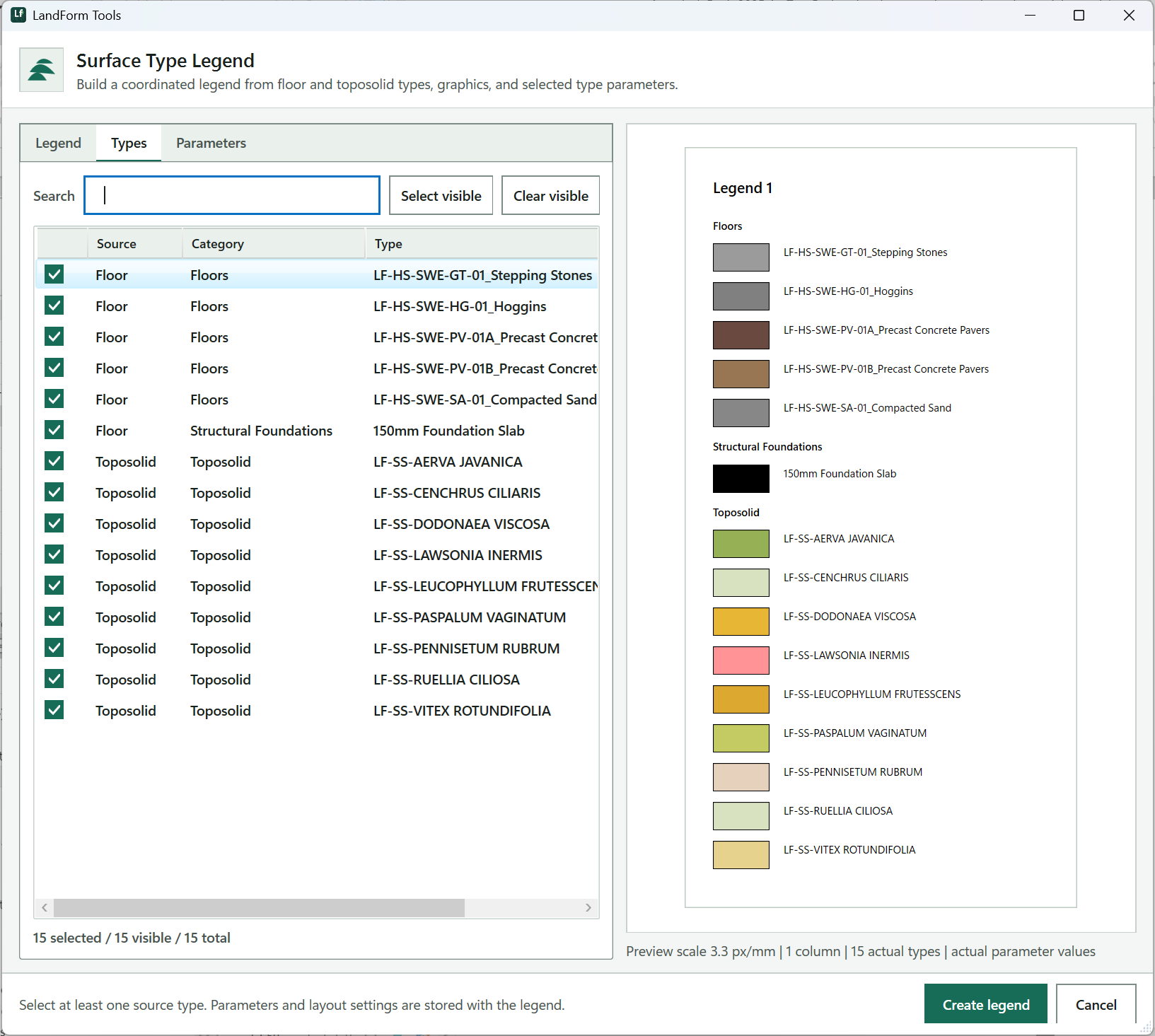
Task: Open the Parameters tab
Action: (x=211, y=143)
